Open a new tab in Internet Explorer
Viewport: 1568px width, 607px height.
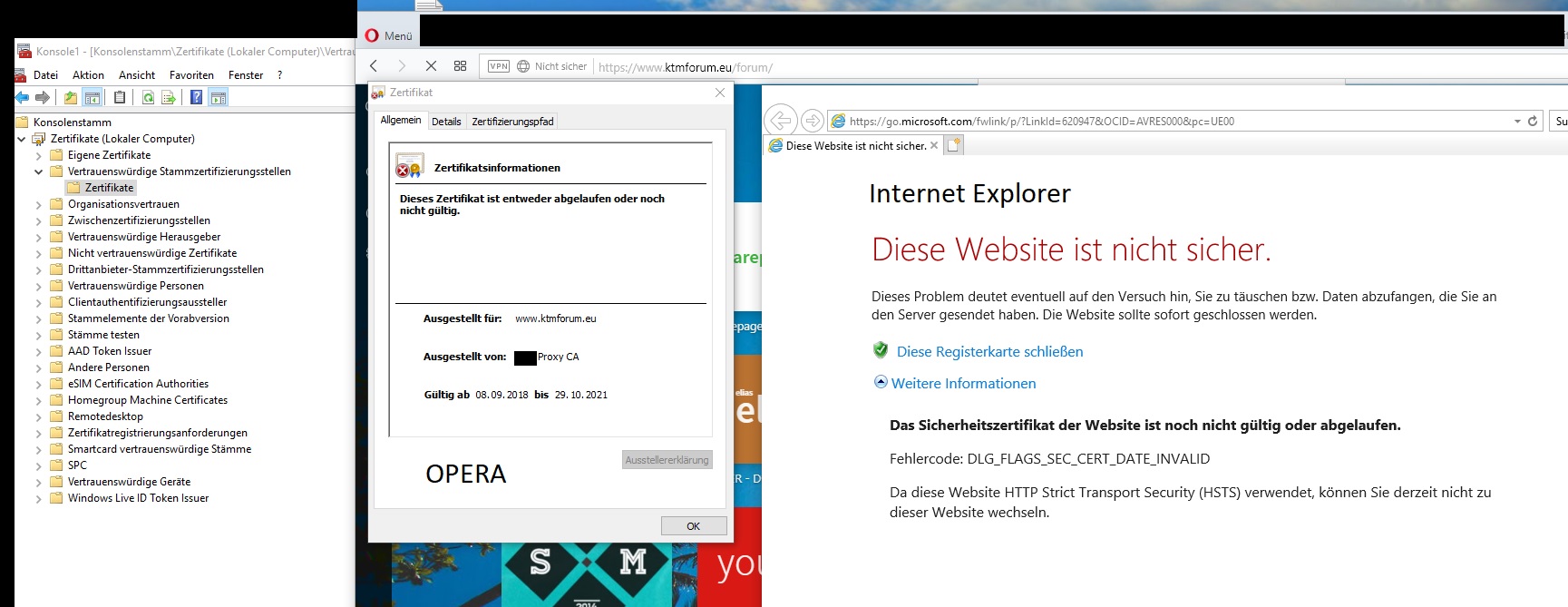[954, 145]
